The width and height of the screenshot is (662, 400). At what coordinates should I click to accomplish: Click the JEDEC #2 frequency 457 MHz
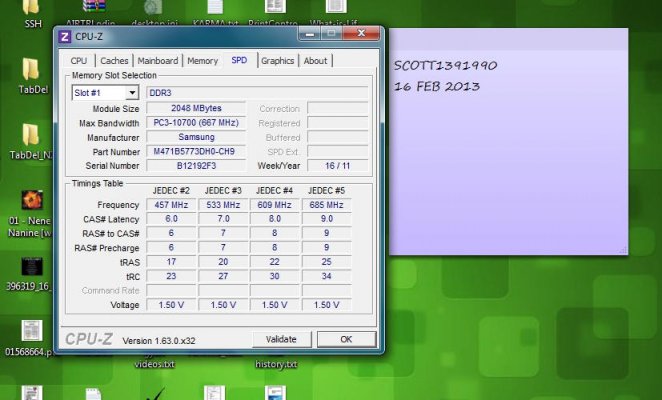(171, 205)
